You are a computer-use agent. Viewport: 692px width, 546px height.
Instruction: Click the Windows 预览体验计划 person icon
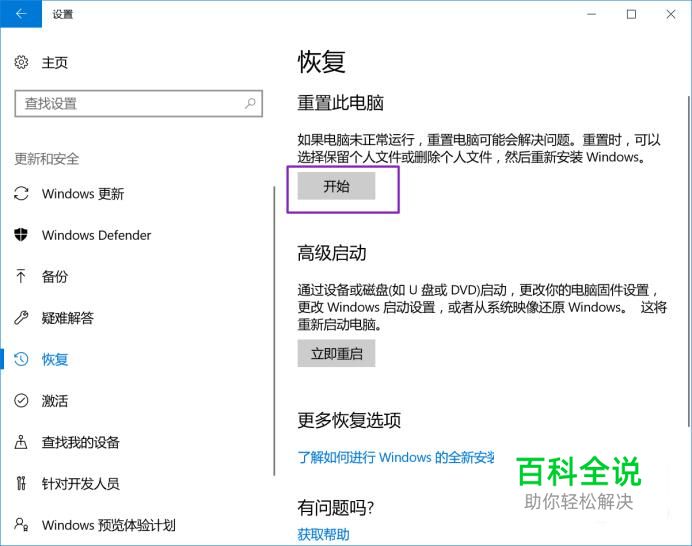click(21, 524)
